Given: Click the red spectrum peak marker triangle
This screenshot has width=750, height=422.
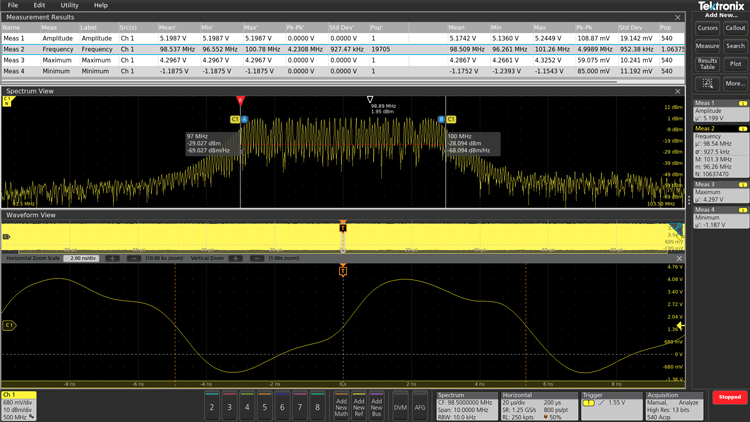Looking at the screenshot, I should [x=240, y=101].
